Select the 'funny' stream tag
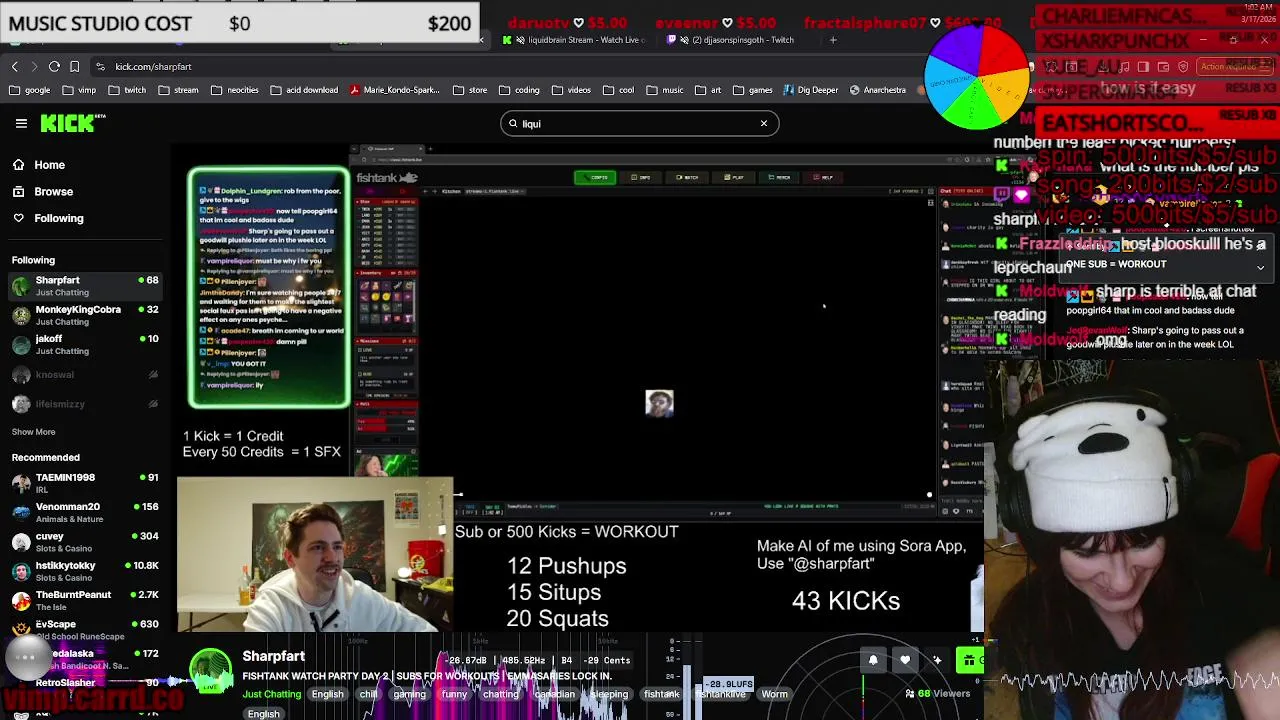This screenshot has width=1280, height=720. pyautogui.click(x=454, y=694)
